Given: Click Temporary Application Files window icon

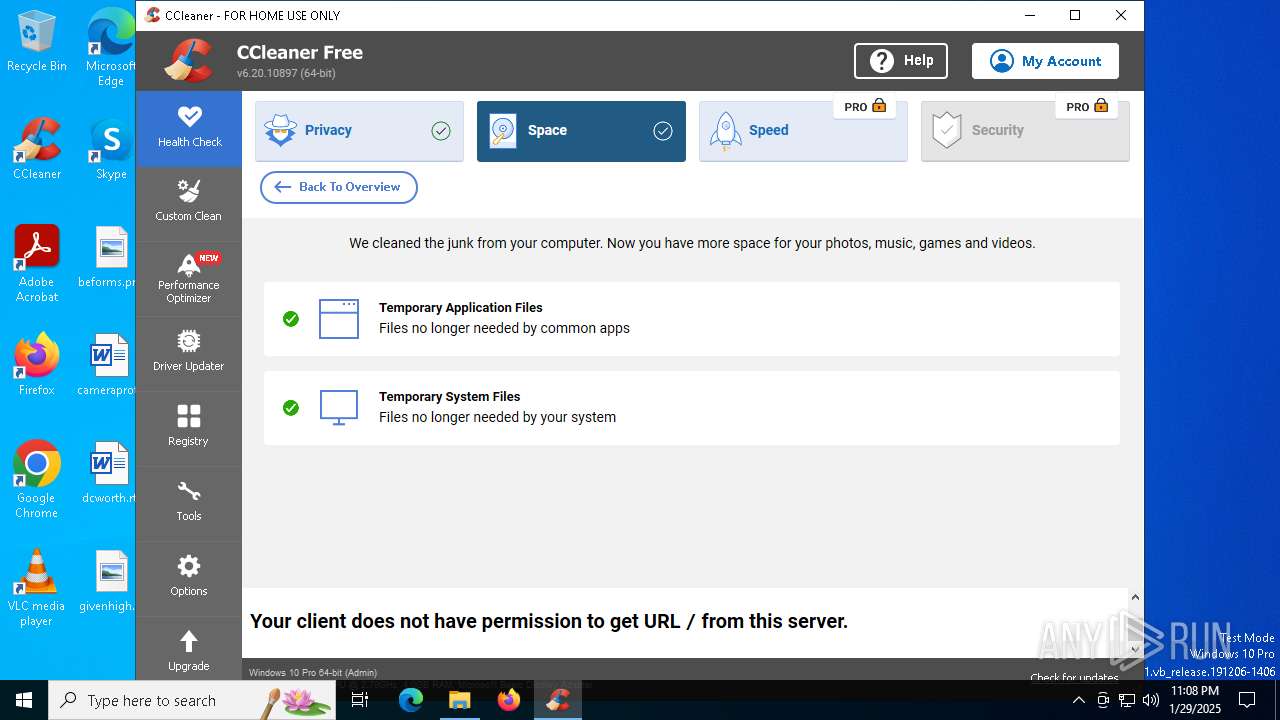Looking at the screenshot, I should (x=339, y=319).
